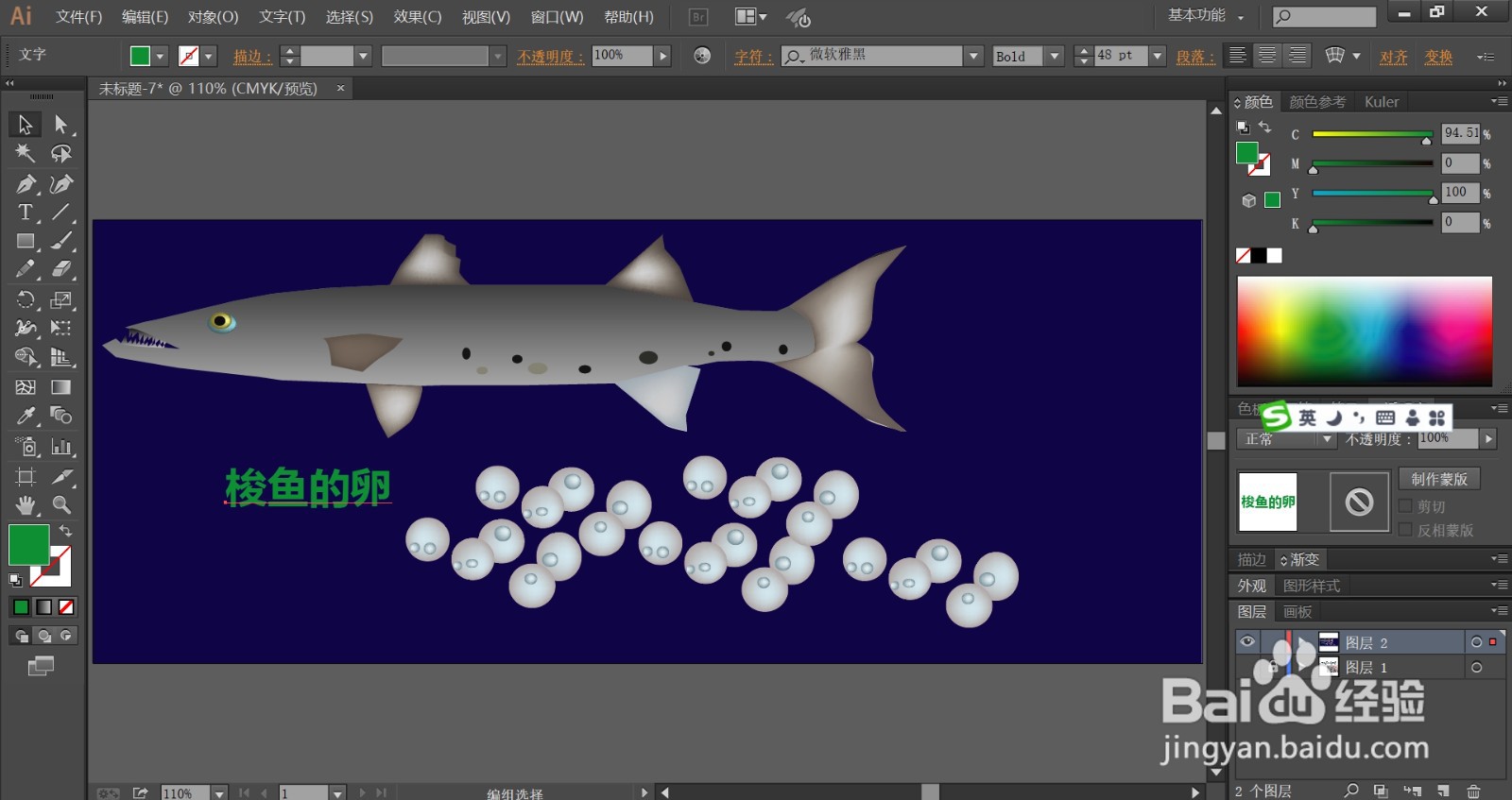Switch to the 画板 tab
The width and height of the screenshot is (1512, 800).
point(1297,612)
